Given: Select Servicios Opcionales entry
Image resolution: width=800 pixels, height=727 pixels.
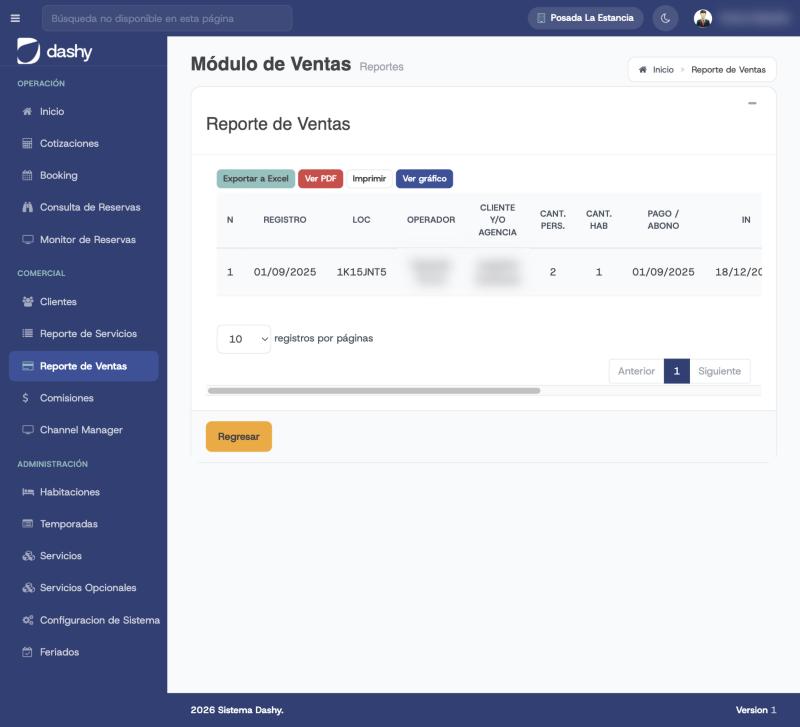Looking at the screenshot, I should coord(84,588).
